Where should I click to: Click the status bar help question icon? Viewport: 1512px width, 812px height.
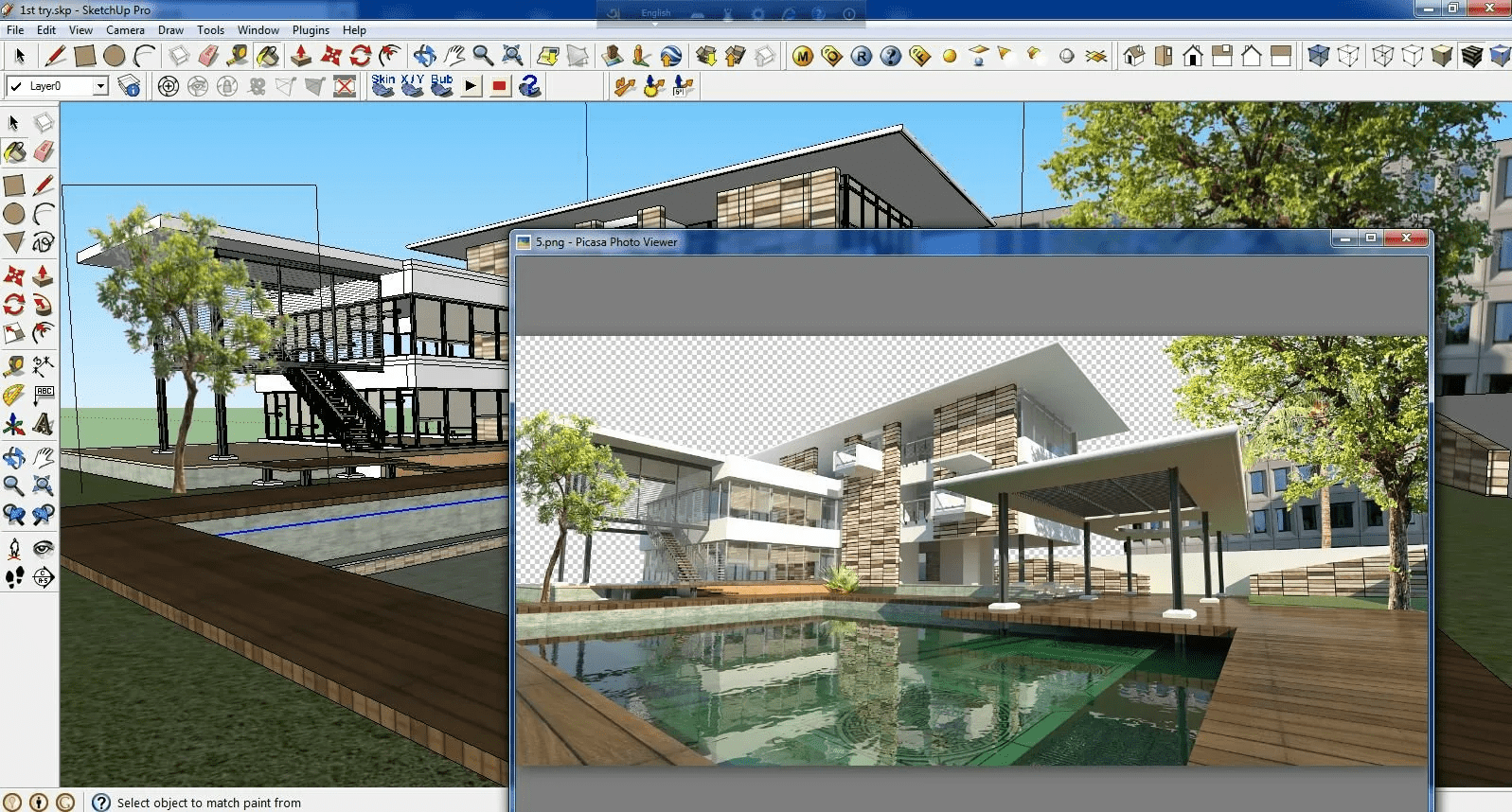pos(101,803)
